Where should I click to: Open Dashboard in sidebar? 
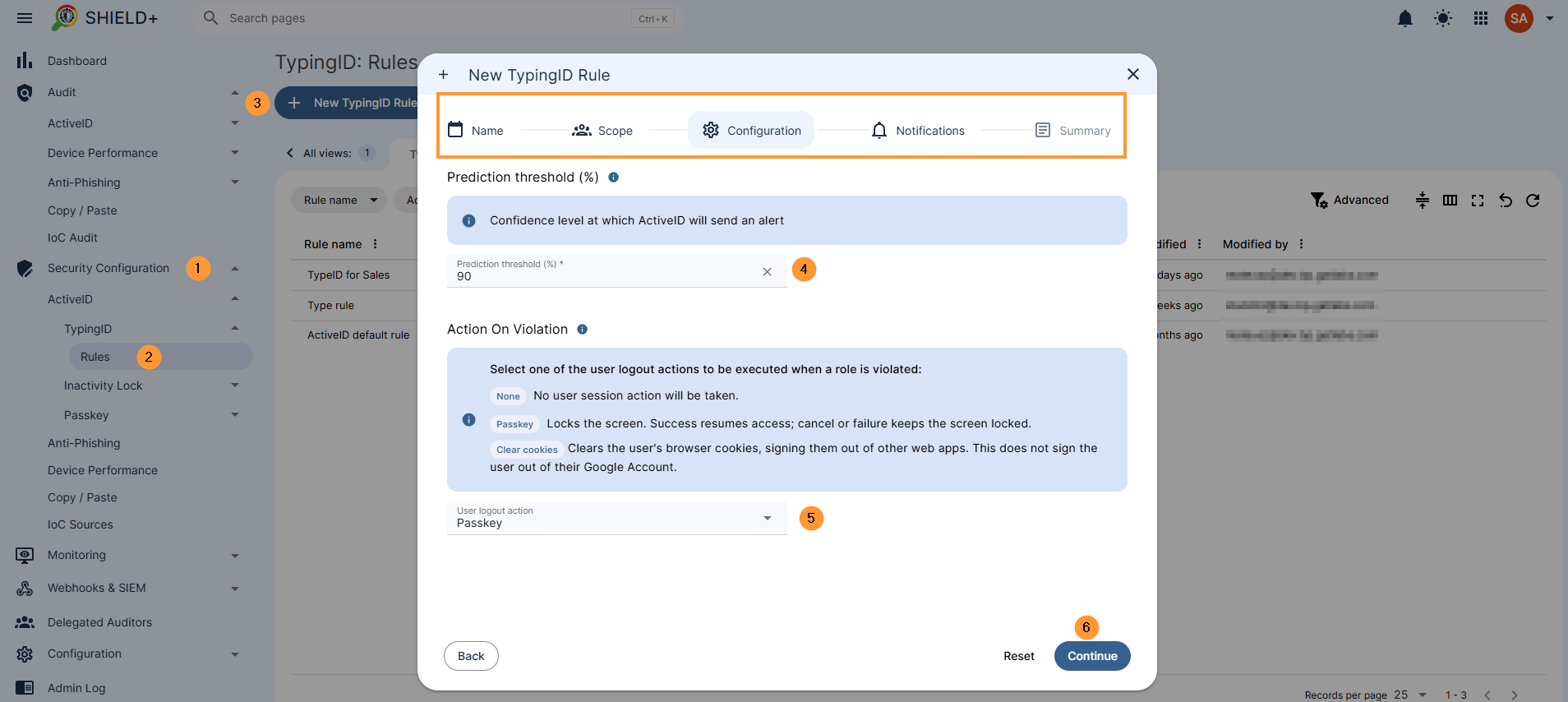77,61
